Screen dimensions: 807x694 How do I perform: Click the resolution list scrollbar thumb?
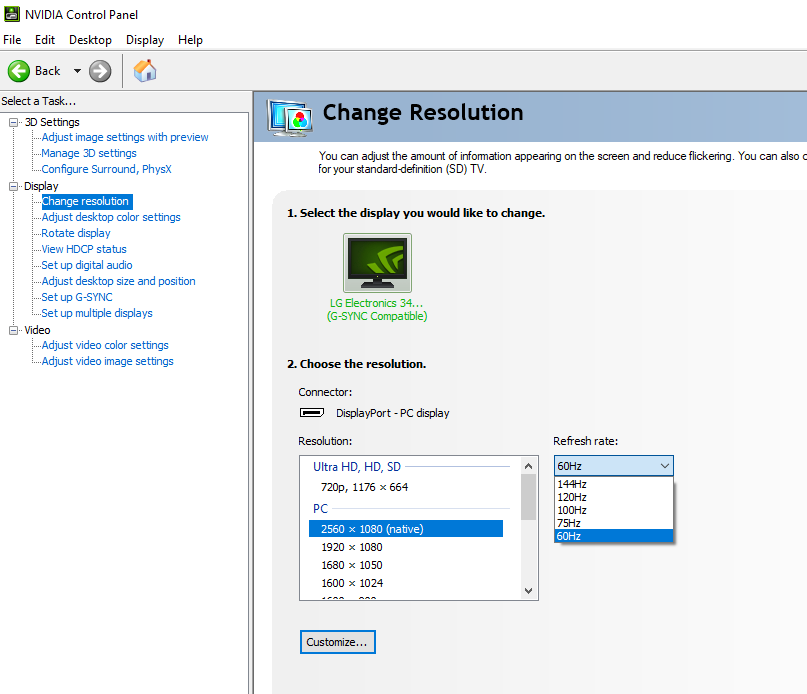529,497
